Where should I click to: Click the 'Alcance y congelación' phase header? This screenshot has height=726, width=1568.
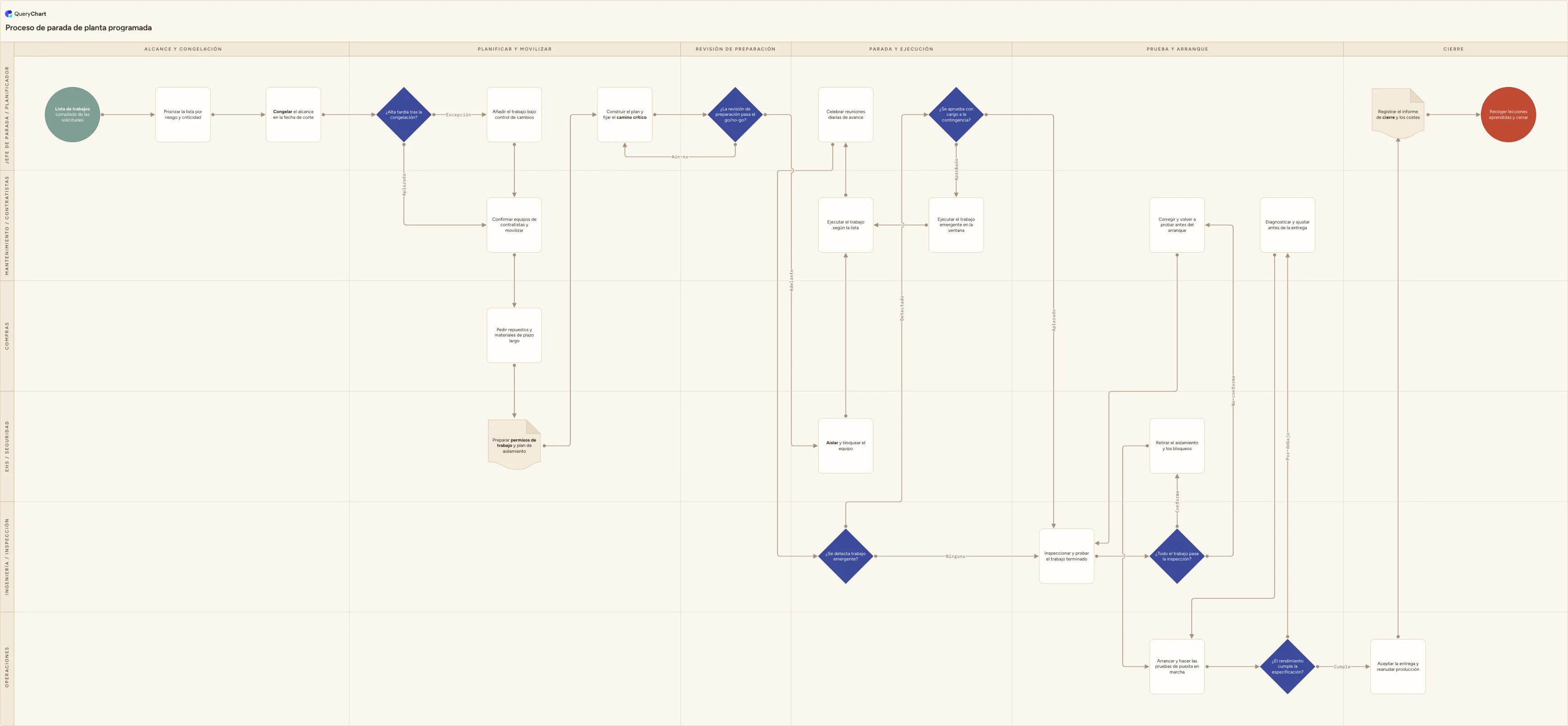(183, 49)
